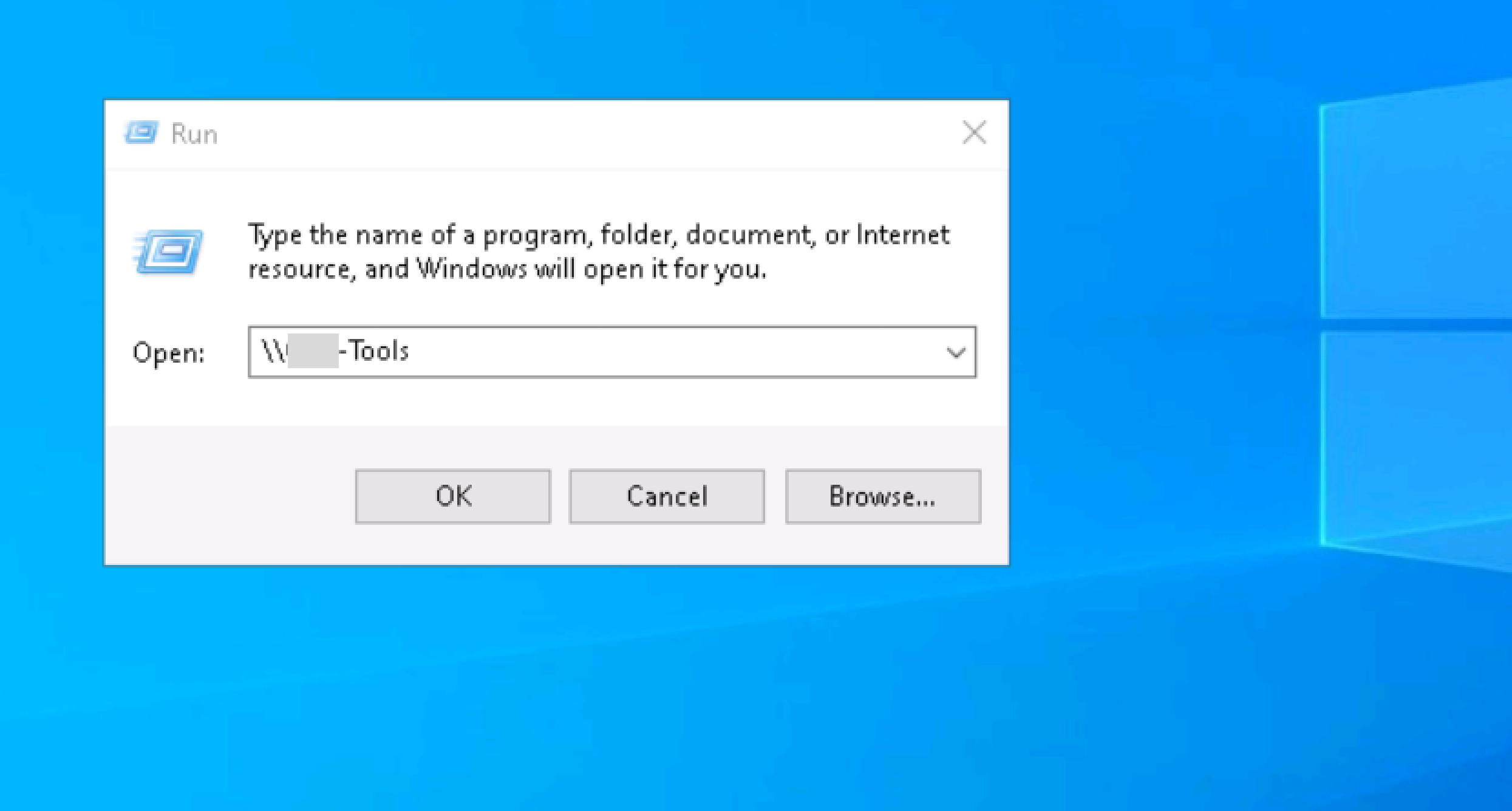1512x811 pixels.
Task: Click the 'Run' title text
Action: [x=194, y=134]
